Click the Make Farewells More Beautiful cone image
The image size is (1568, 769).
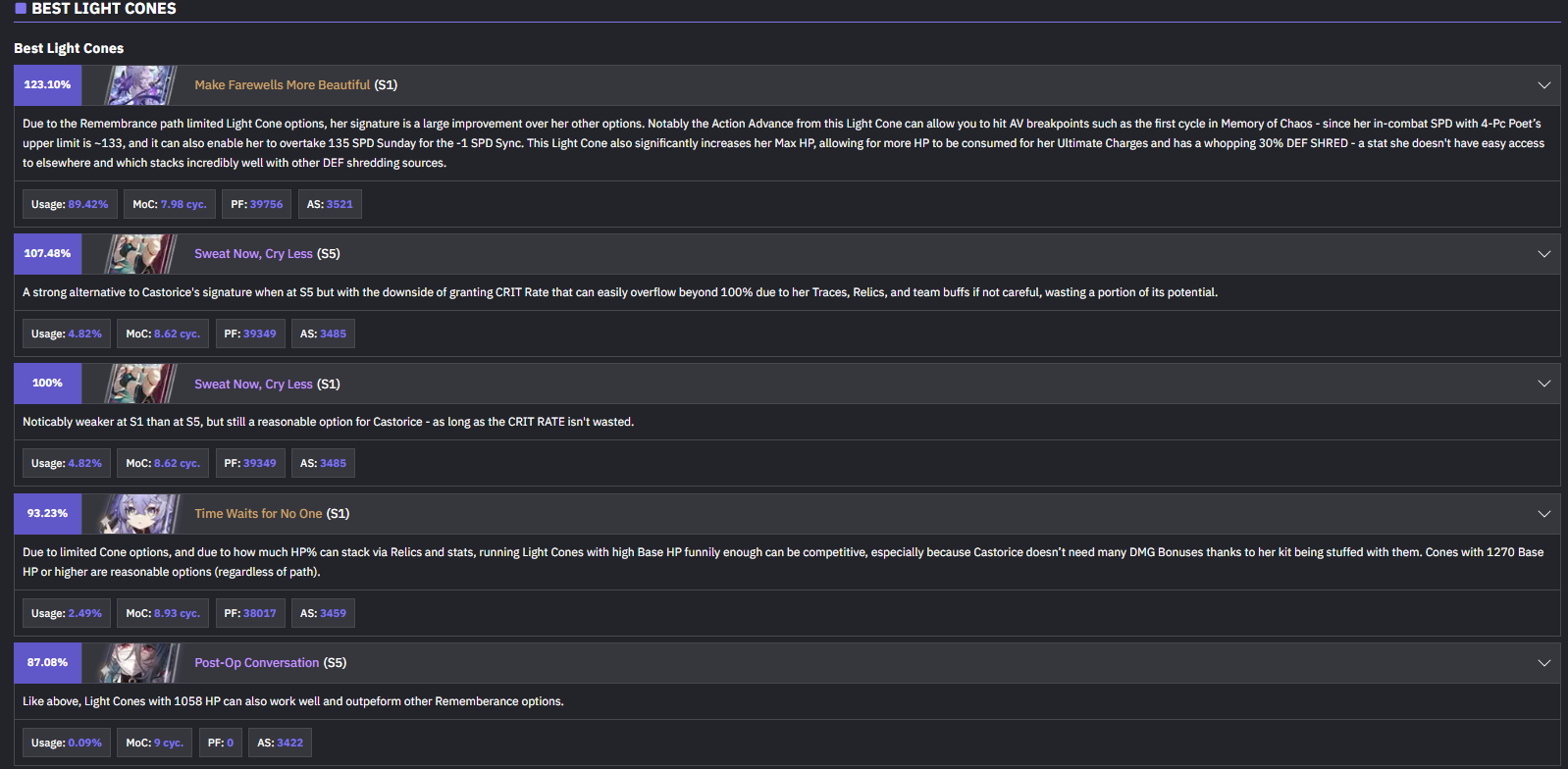(x=141, y=85)
